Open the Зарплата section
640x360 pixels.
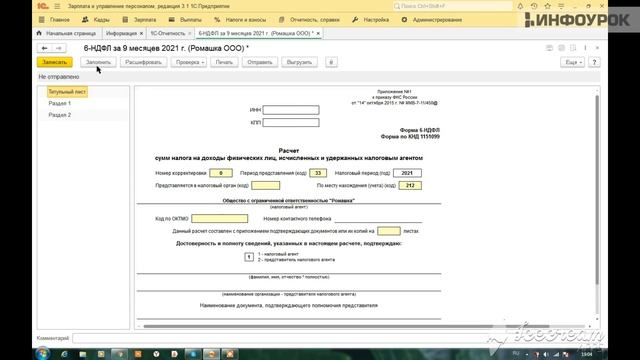coord(140,20)
